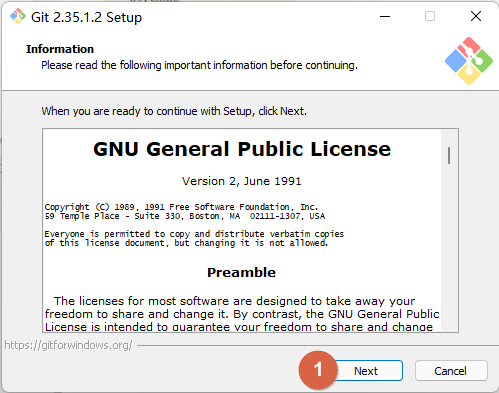Viewport: 499px width, 393px height.
Task: Minimize the Git Setup window
Action: tap(385, 16)
